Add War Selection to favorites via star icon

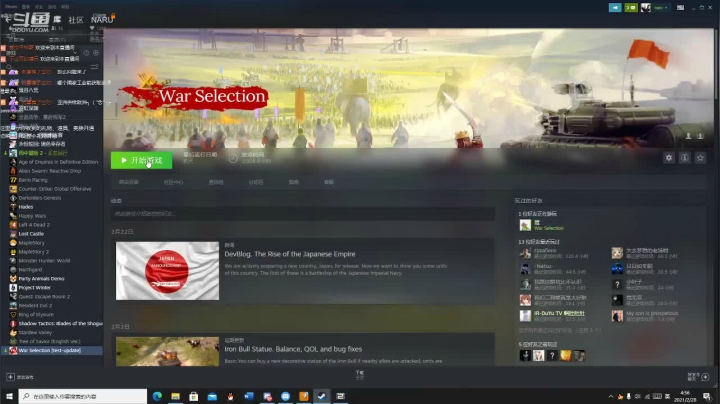(700, 158)
